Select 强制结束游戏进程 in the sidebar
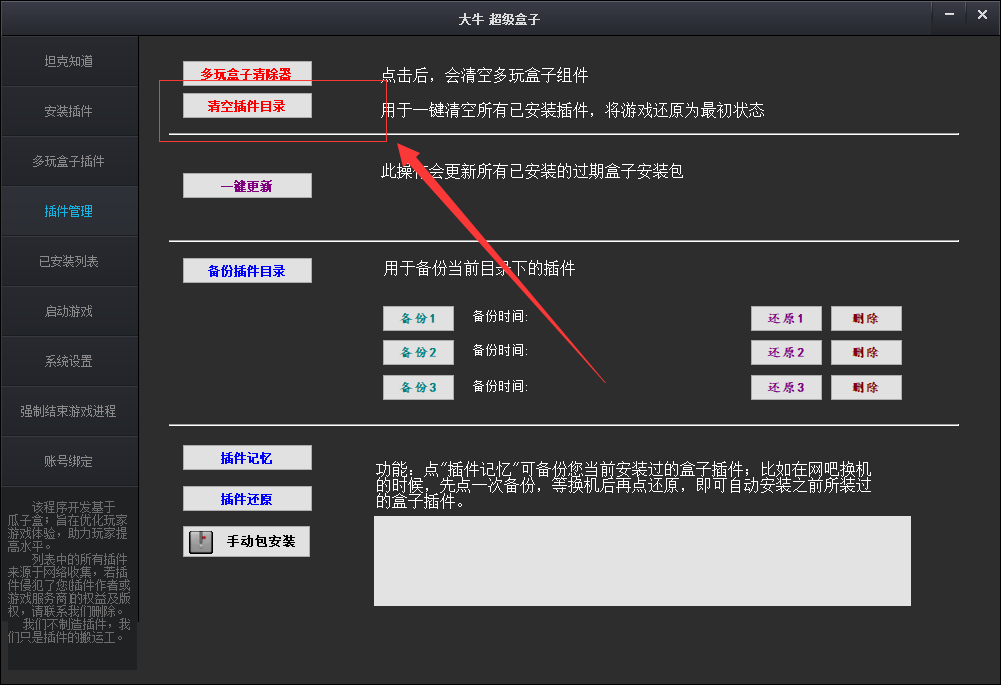Image resolution: width=1001 pixels, height=685 pixels. [69, 411]
